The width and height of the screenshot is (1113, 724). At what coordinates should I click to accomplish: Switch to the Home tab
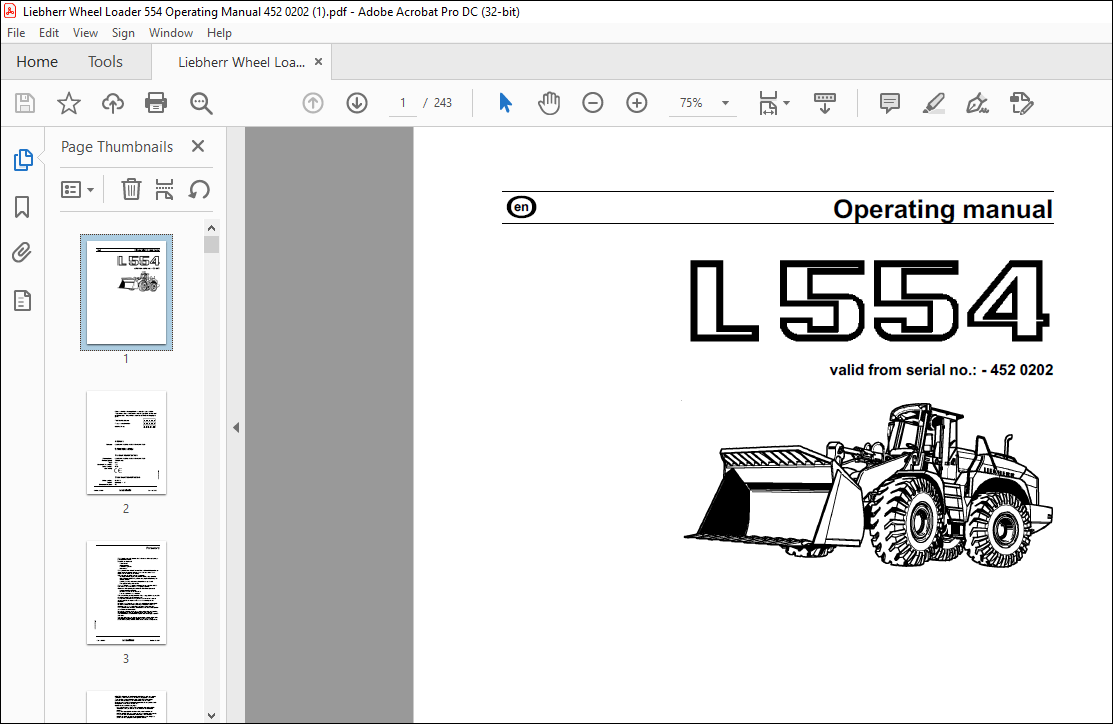point(37,62)
